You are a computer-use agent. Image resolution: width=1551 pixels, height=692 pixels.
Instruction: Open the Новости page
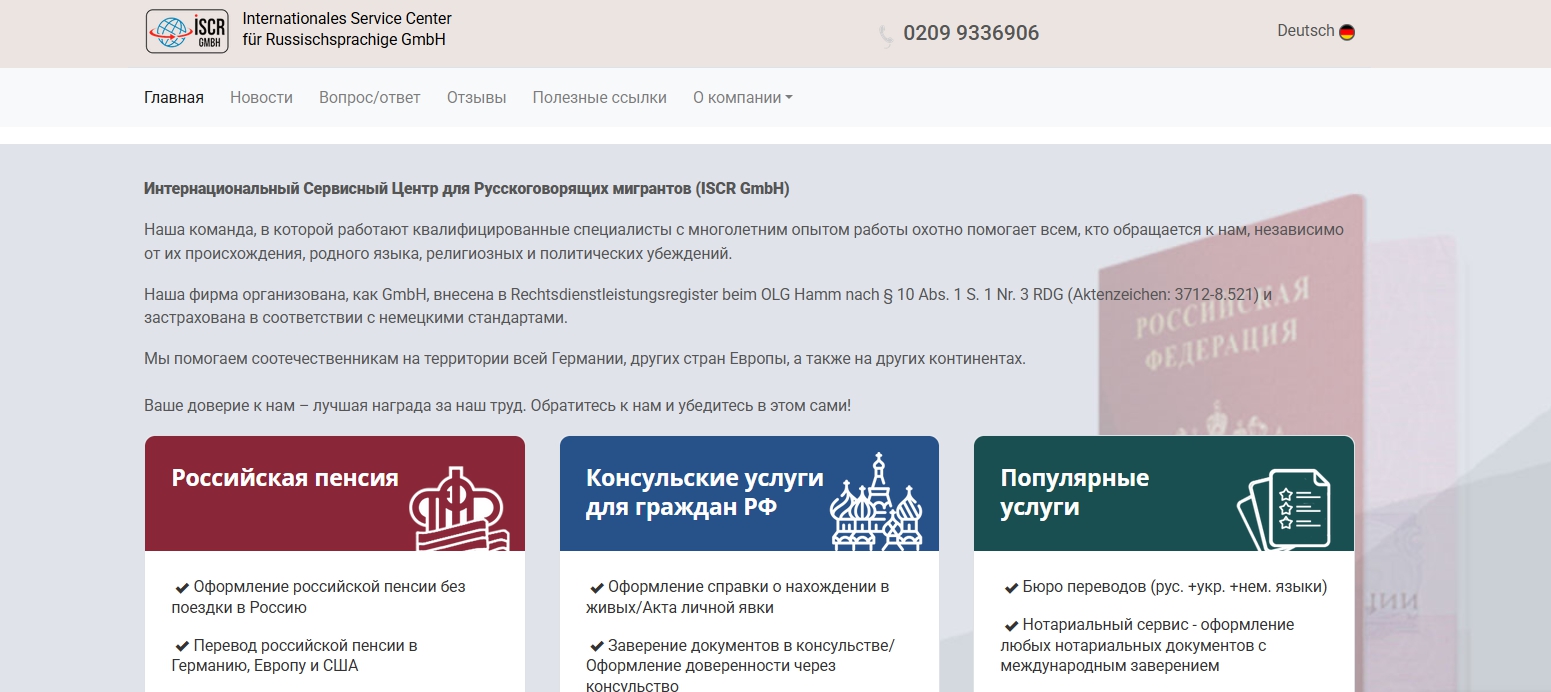click(x=261, y=97)
